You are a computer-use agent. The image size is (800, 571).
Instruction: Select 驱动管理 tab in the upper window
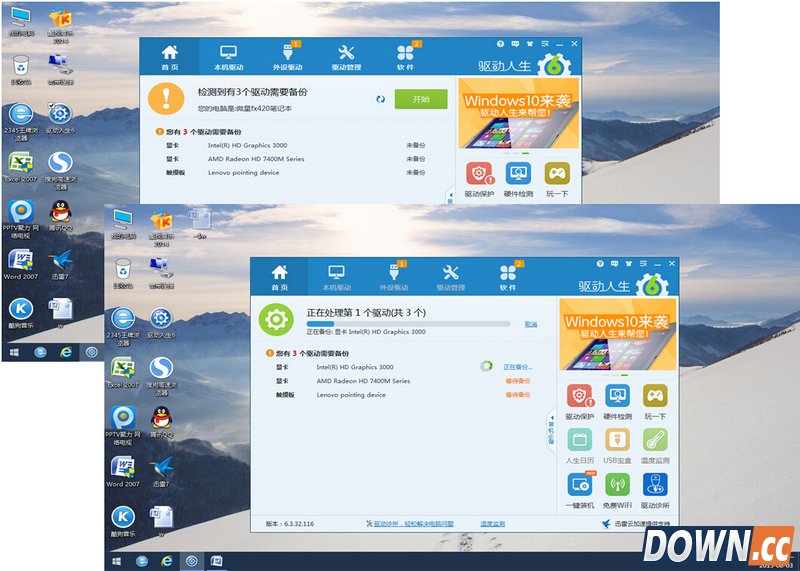tap(346, 58)
